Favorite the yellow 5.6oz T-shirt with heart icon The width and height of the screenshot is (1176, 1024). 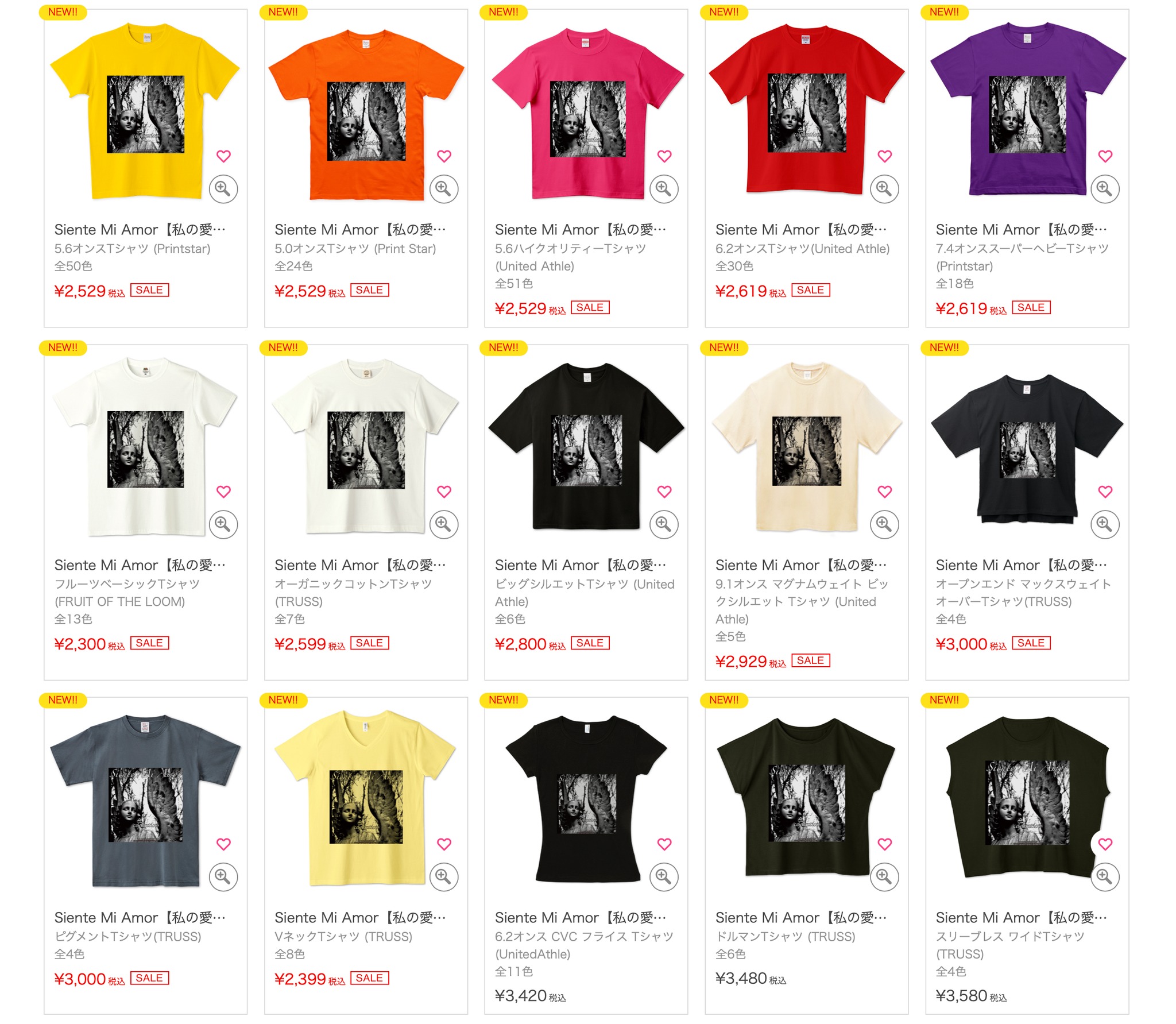pos(223,156)
